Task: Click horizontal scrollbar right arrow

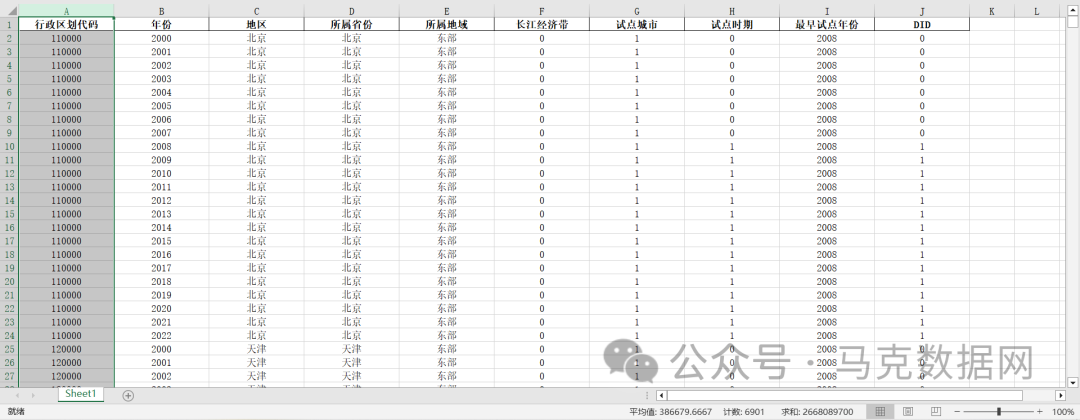Action: 1060,395
